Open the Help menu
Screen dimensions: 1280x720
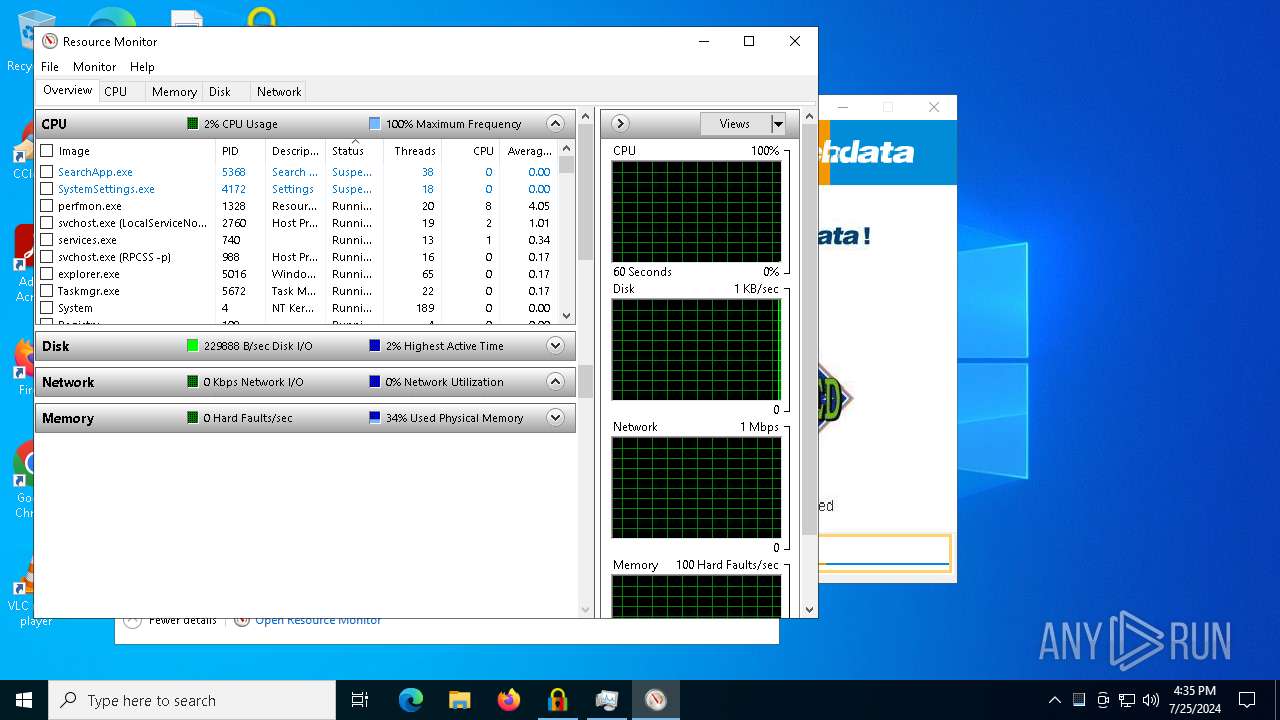pyautogui.click(x=142, y=67)
